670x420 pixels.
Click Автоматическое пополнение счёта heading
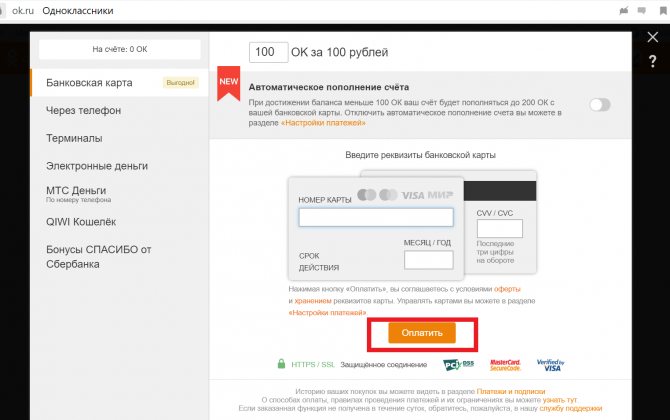pos(329,87)
